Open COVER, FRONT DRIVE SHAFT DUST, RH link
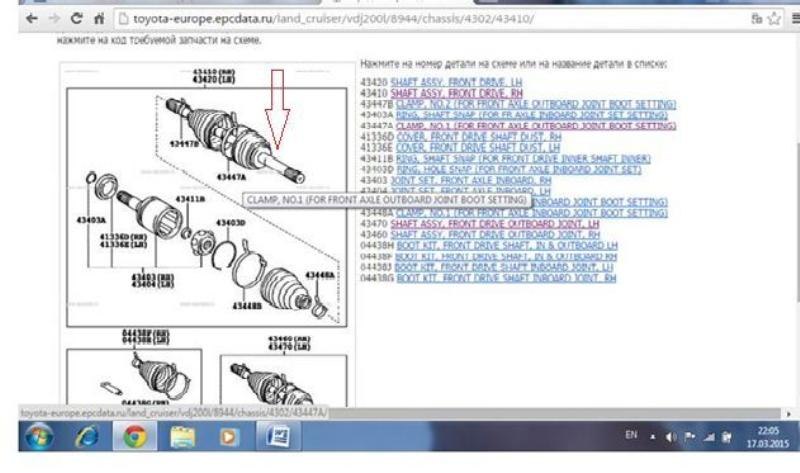The width and height of the screenshot is (800, 473). pyautogui.click(x=479, y=137)
